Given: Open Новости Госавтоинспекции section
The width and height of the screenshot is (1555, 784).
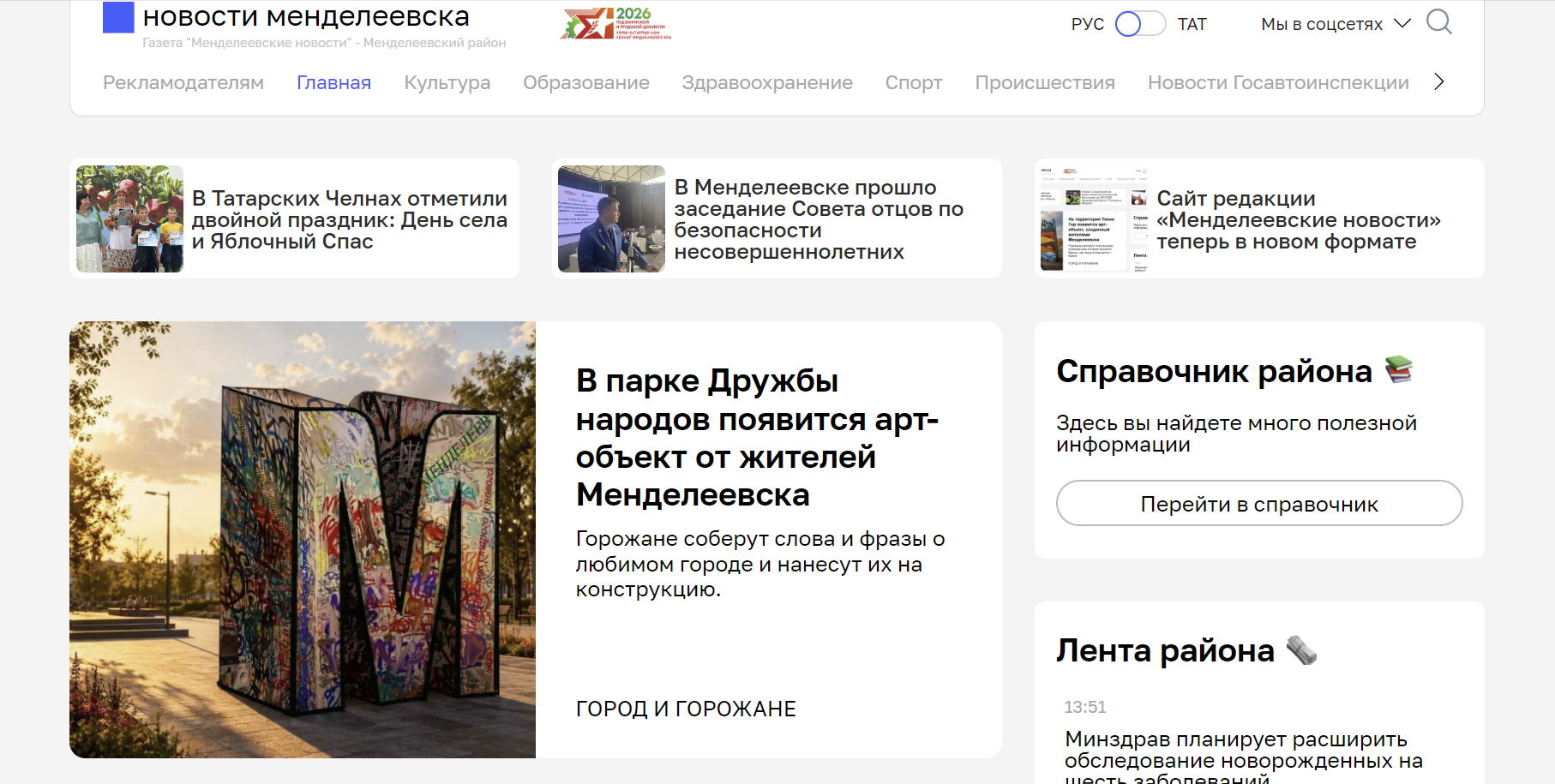Looking at the screenshot, I should click(1278, 82).
